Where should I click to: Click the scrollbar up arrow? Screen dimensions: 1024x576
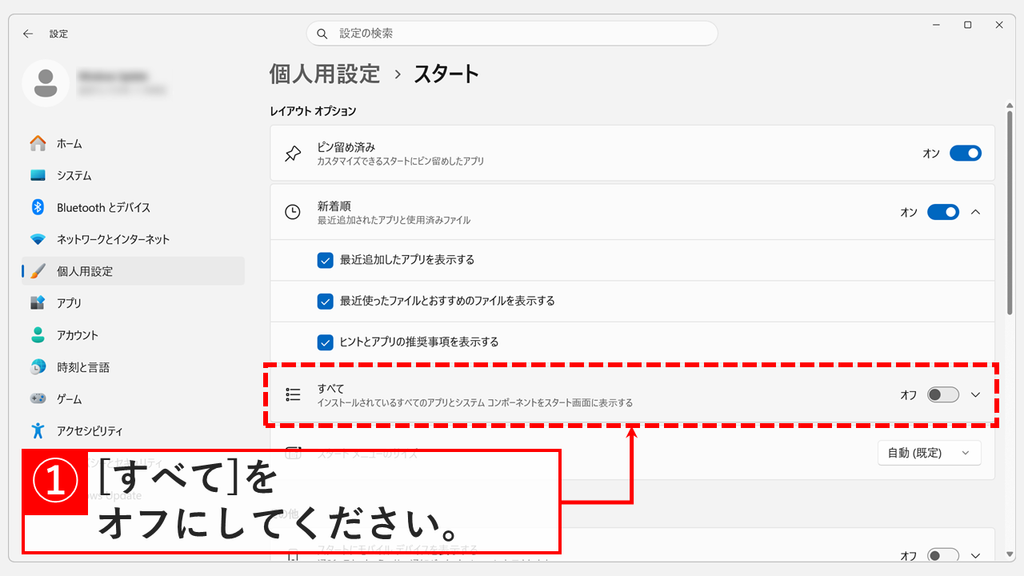1010,105
